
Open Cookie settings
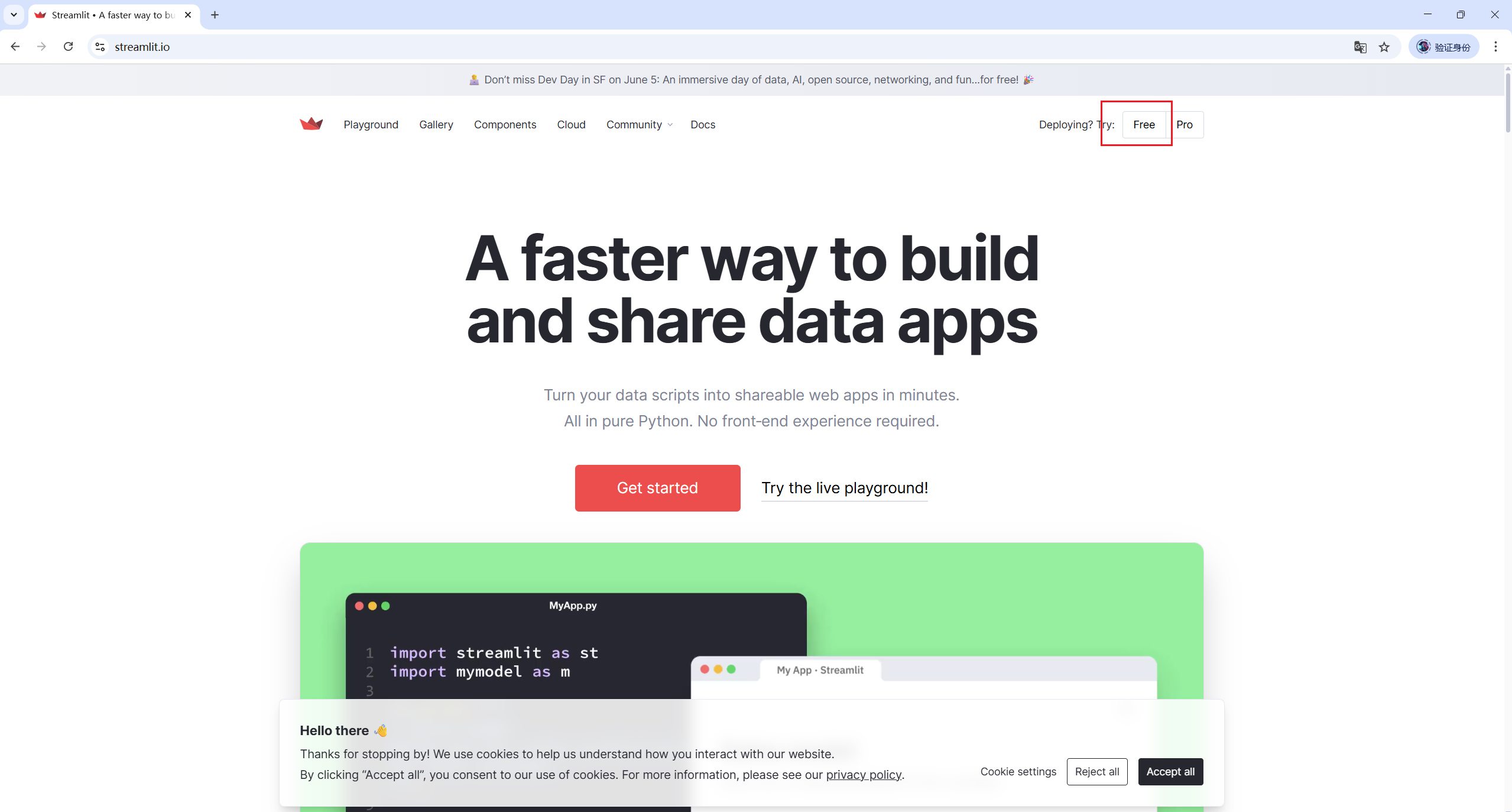(1018, 772)
